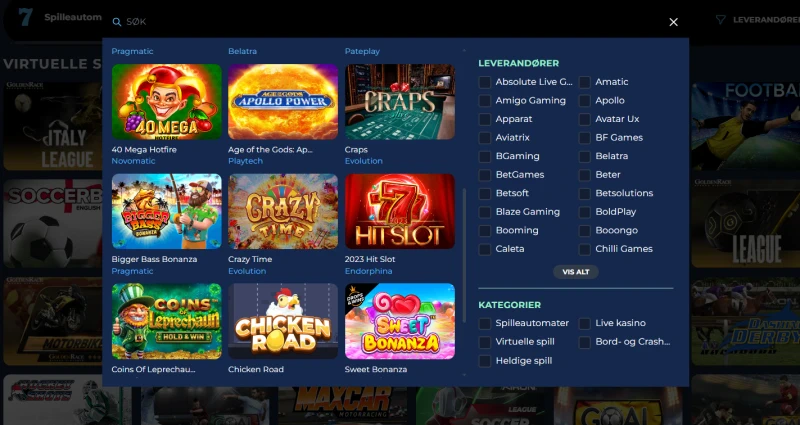Enable the Amigo Gaming provider checkbox
This screenshot has height=425, width=800.
click(485, 101)
